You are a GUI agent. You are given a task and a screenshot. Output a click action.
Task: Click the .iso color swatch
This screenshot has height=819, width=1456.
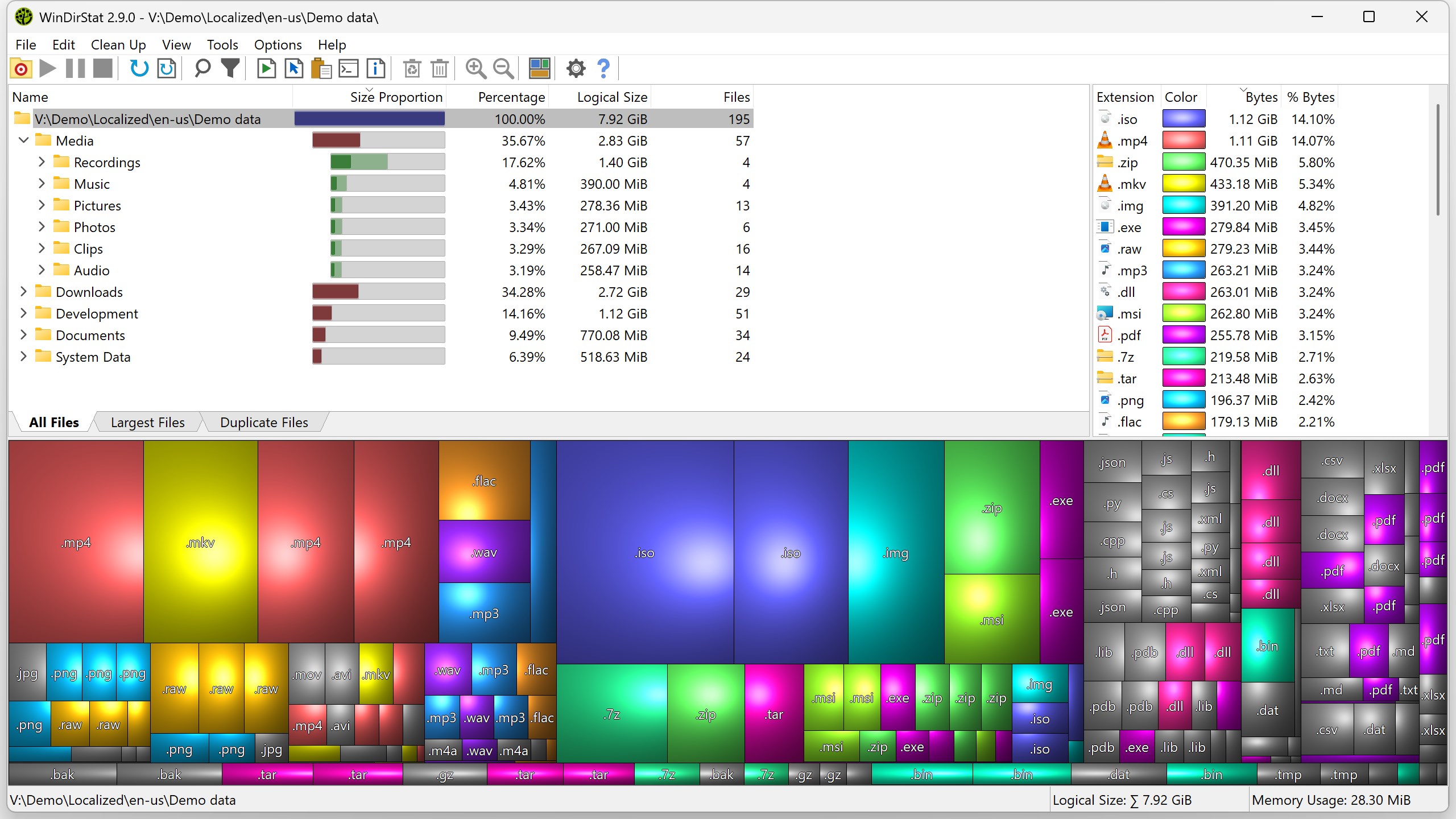coord(1184,119)
